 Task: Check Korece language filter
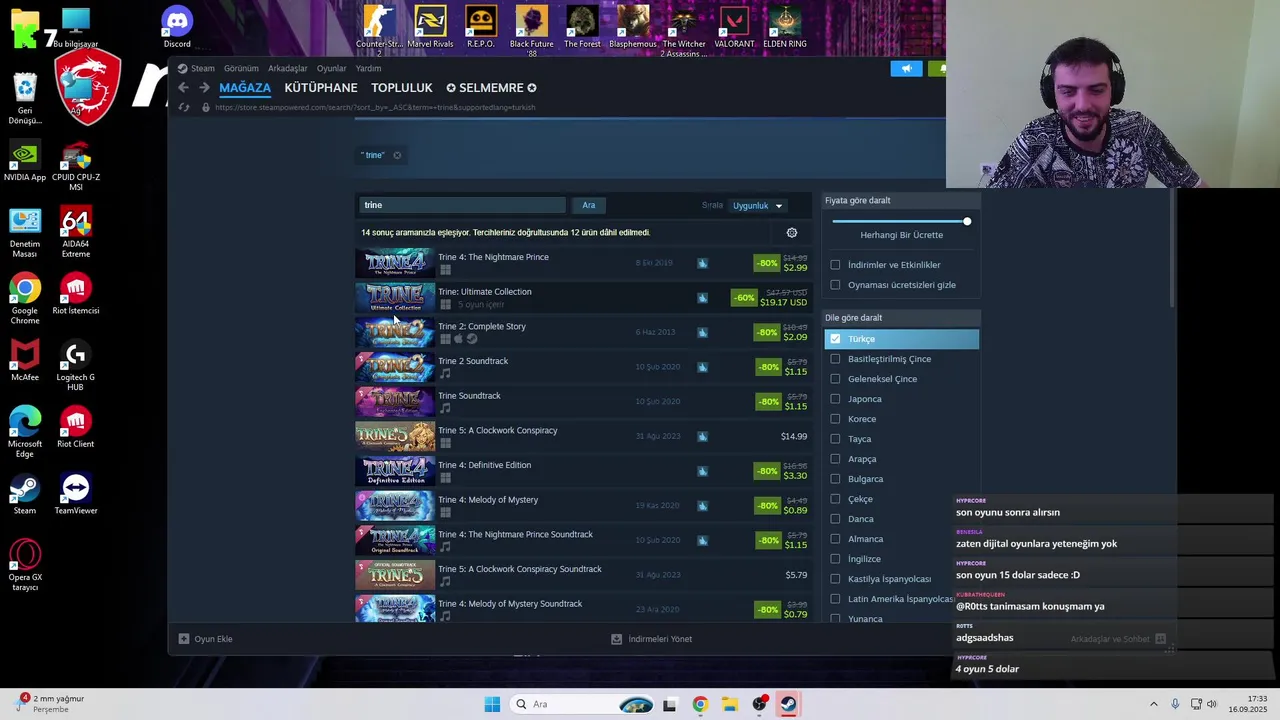click(x=835, y=419)
